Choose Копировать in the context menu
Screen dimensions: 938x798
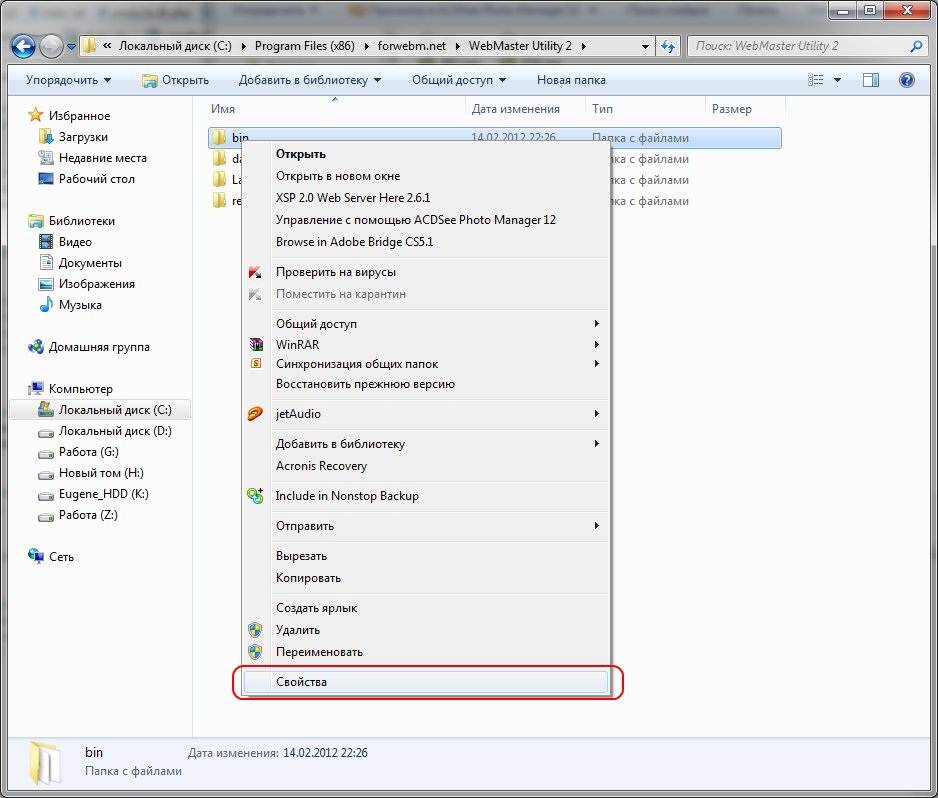(308, 578)
